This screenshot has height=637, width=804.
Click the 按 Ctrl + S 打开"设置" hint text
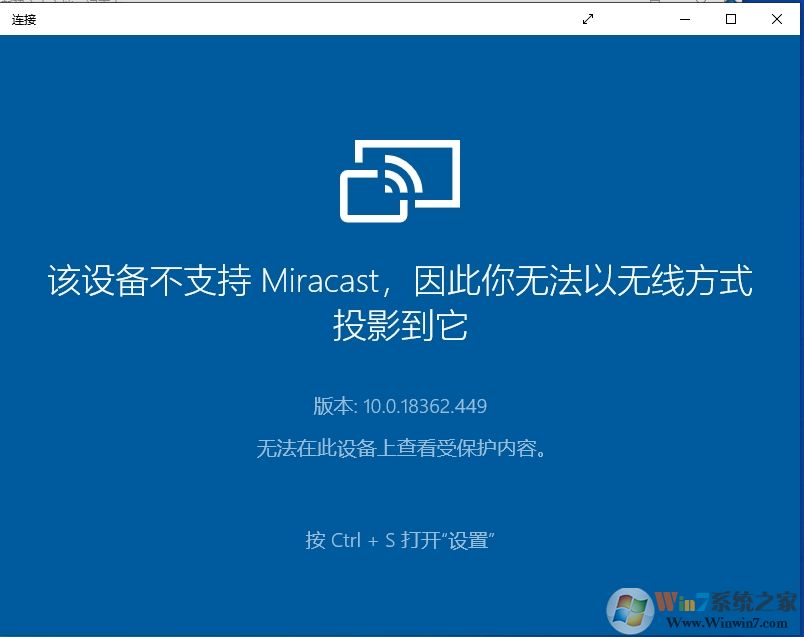point(401,539)
